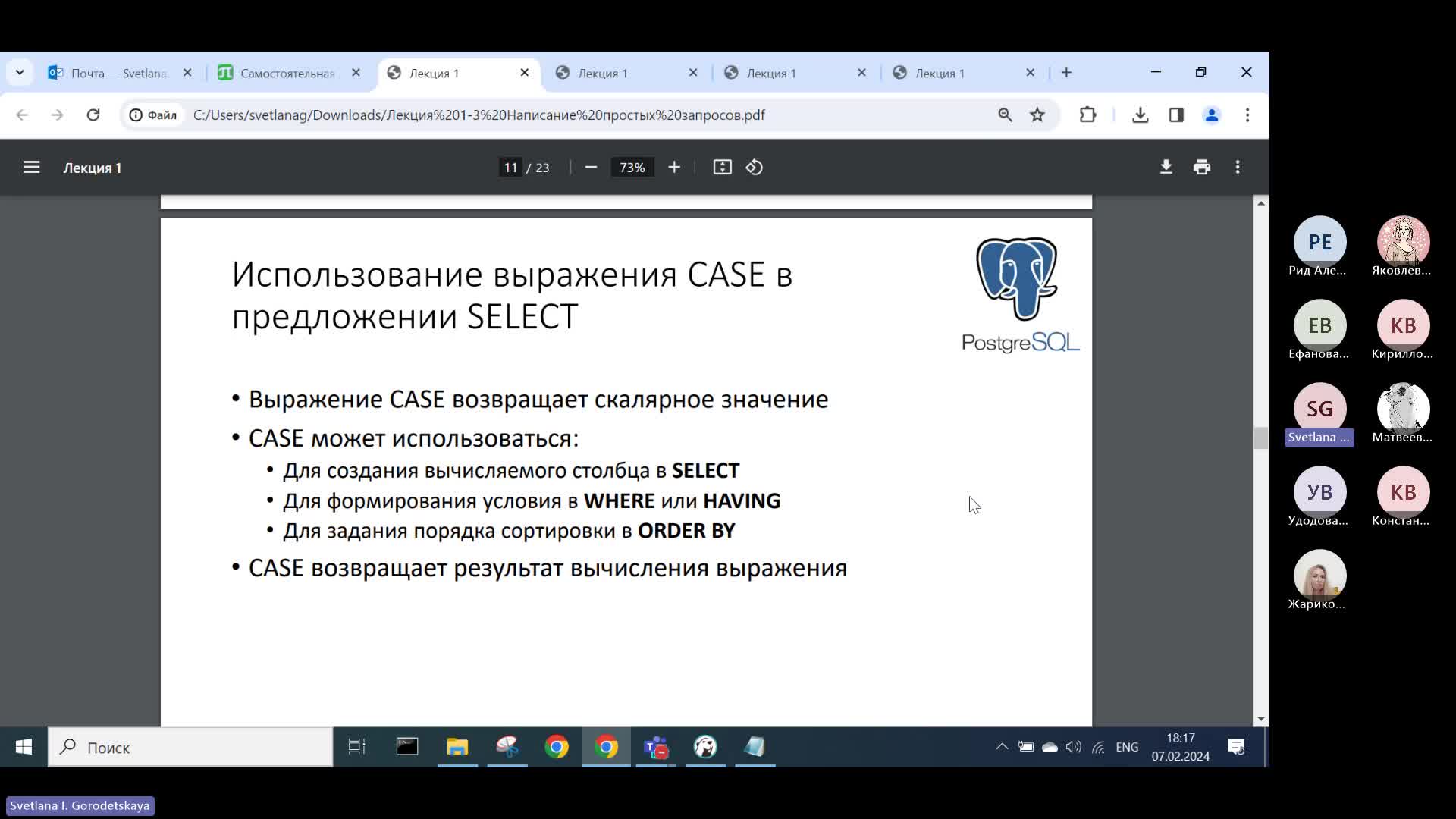Select participant Рид Але... avatar
This screenshot has width=1456, height=819.
(x=1319, y=242)
